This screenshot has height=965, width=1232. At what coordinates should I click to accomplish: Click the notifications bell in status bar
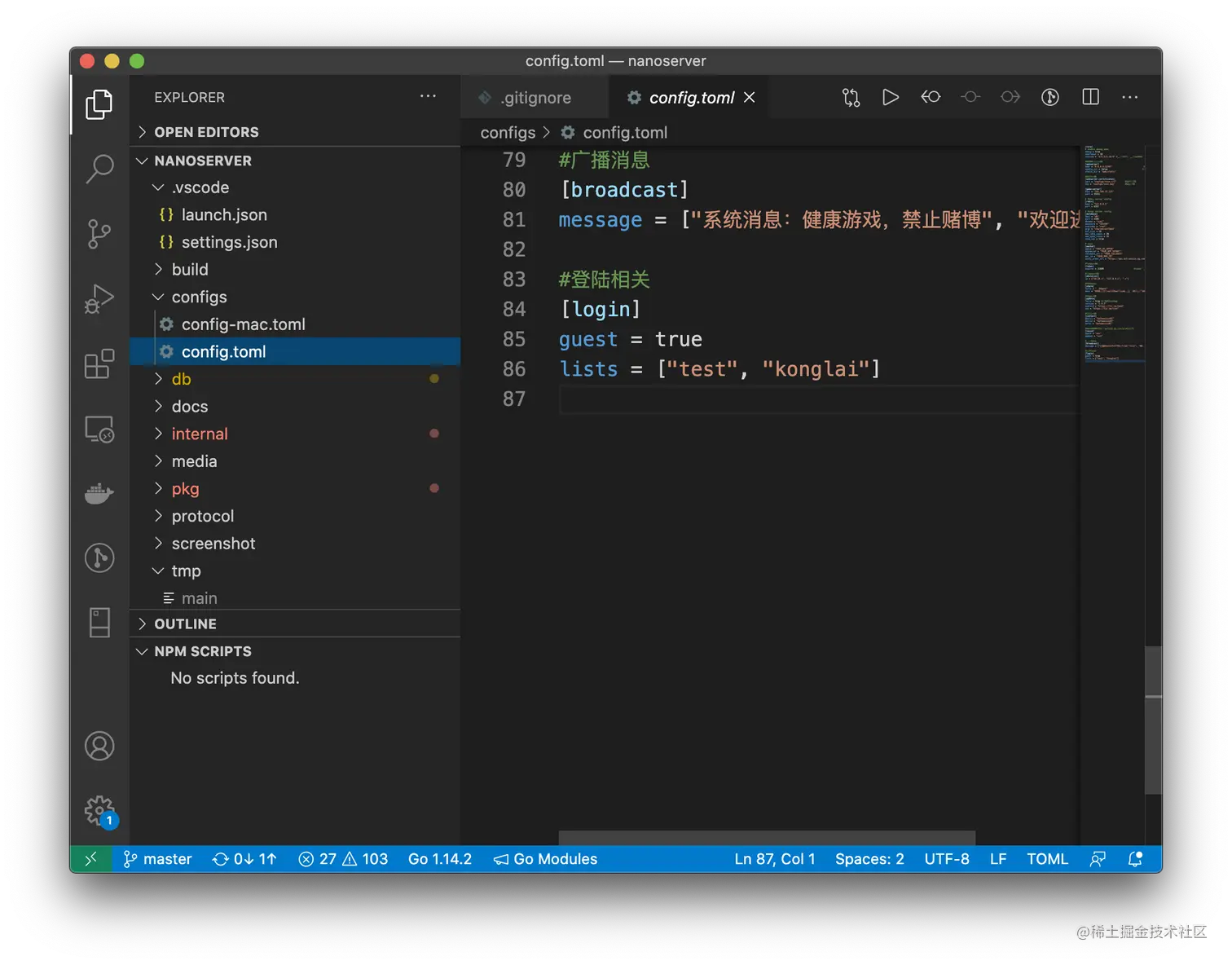pyautogui.click(x=1135, y=859)
